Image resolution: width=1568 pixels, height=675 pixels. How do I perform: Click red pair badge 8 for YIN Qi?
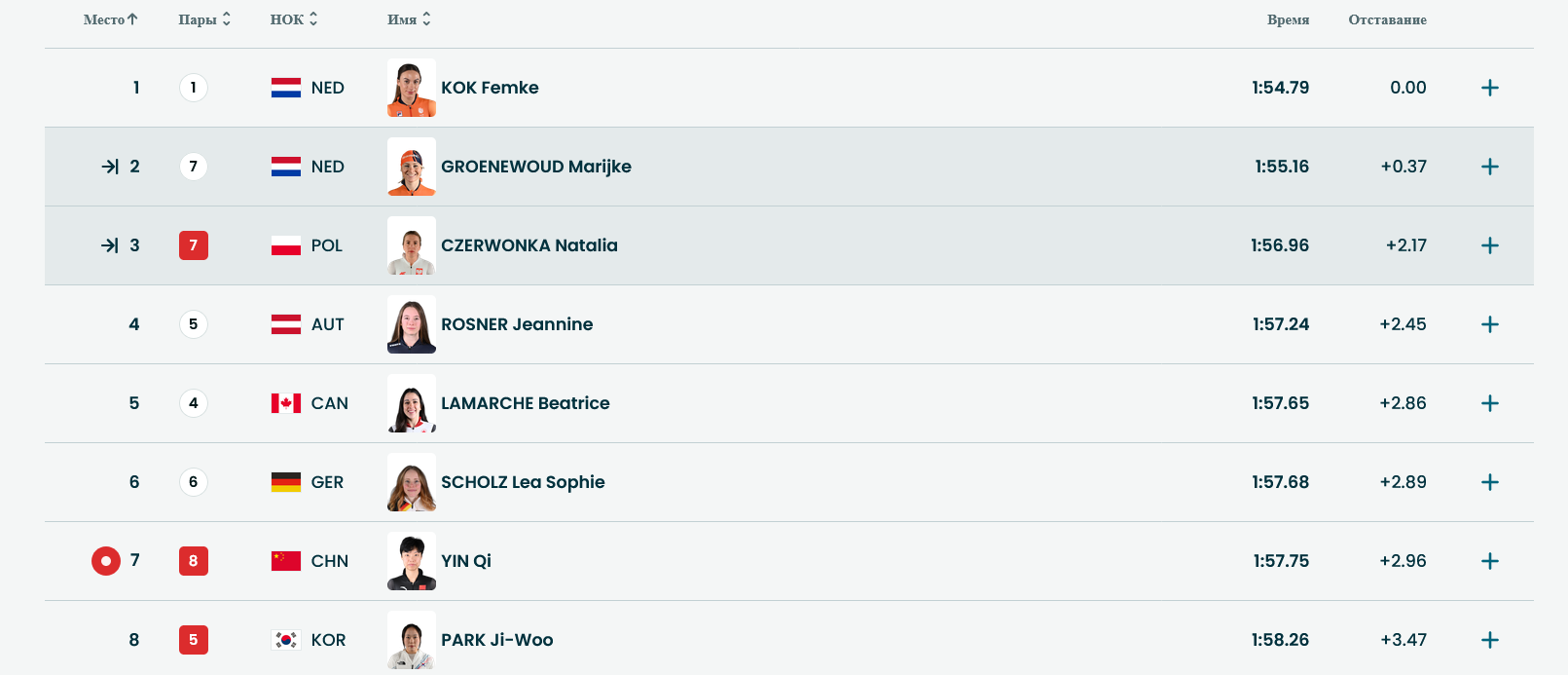coord(194,561)
